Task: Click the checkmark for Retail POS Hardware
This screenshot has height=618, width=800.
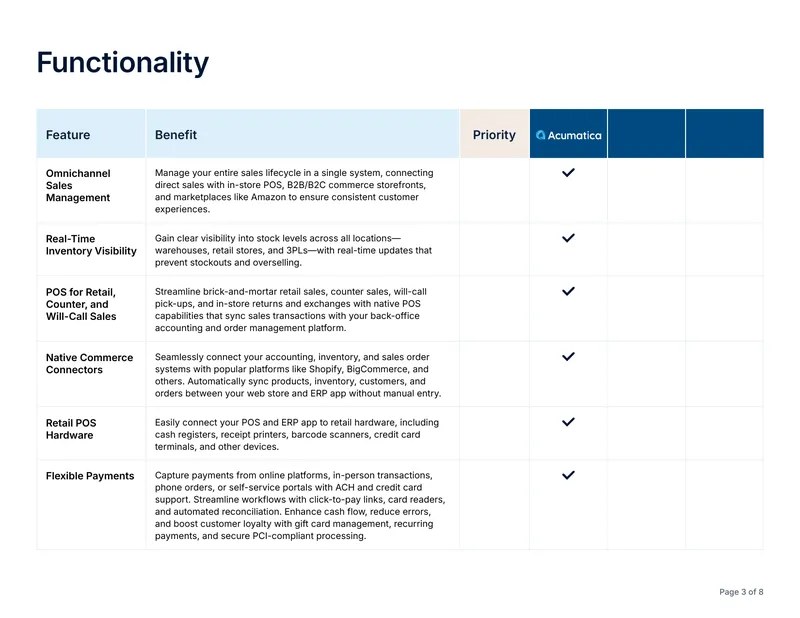Action: pyautogui.click(x=568, y=422)
